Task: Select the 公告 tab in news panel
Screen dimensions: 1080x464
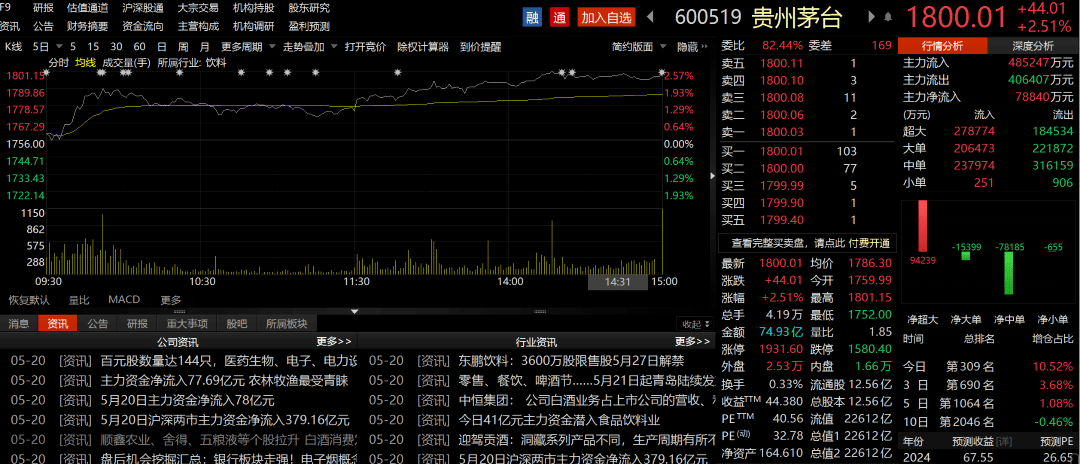Action: tap(97, 323)
